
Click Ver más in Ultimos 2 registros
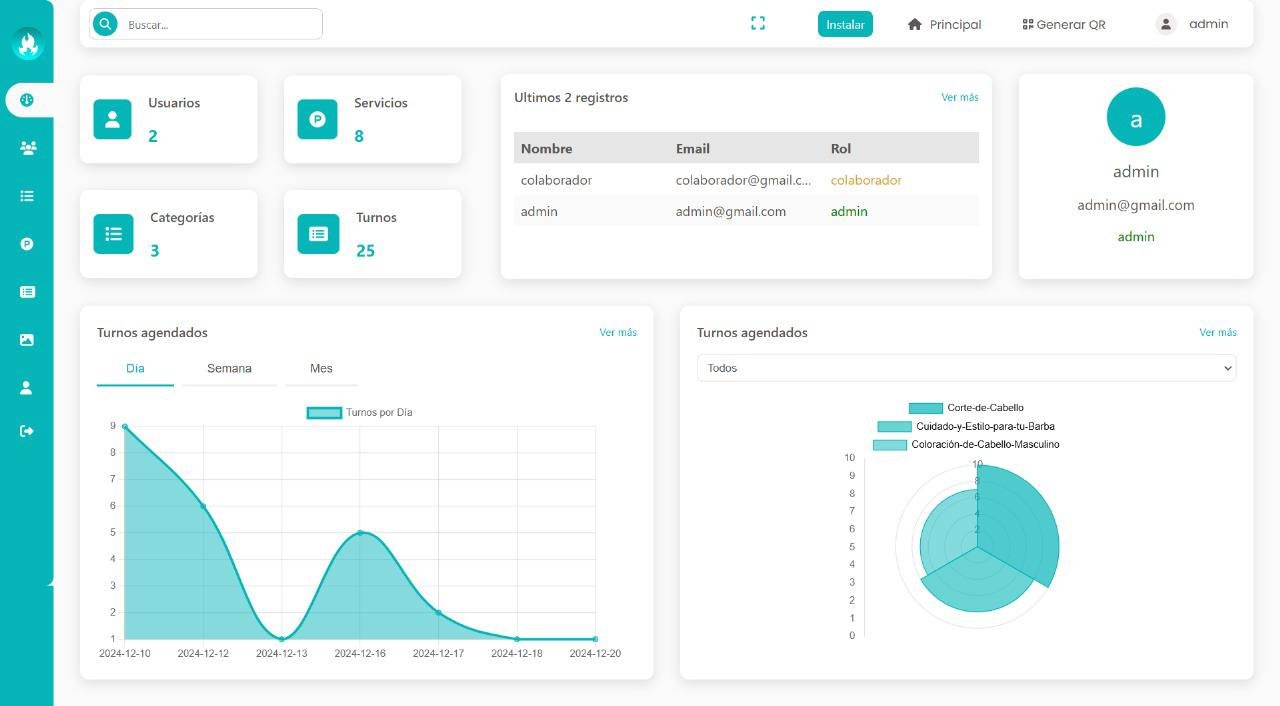tap(959, 97)
